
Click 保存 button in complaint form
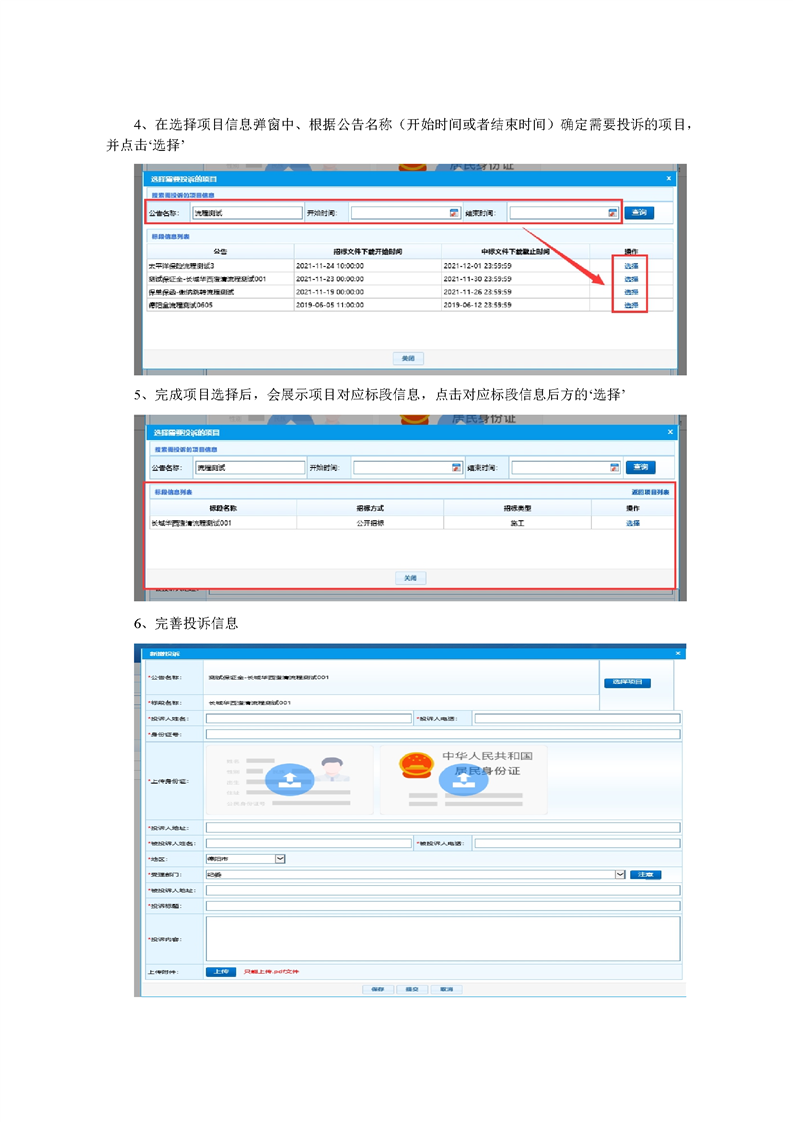[378, 989]
